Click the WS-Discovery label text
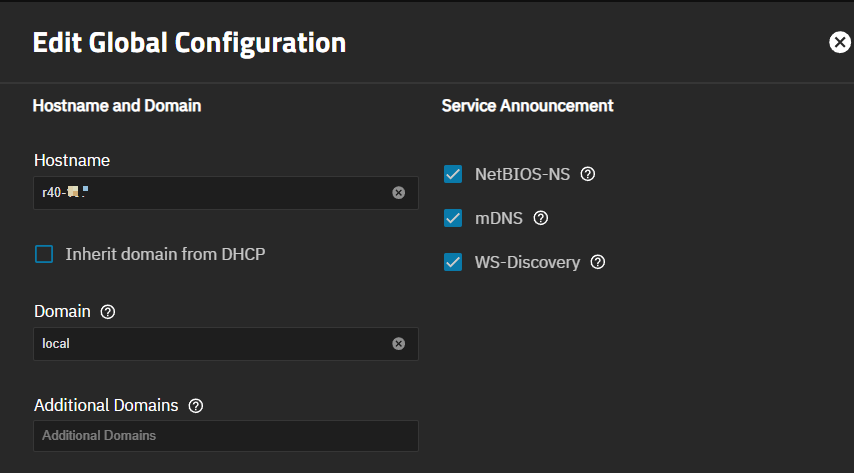Viewport: 854px width, 473px height. click(x=527, y=262)
